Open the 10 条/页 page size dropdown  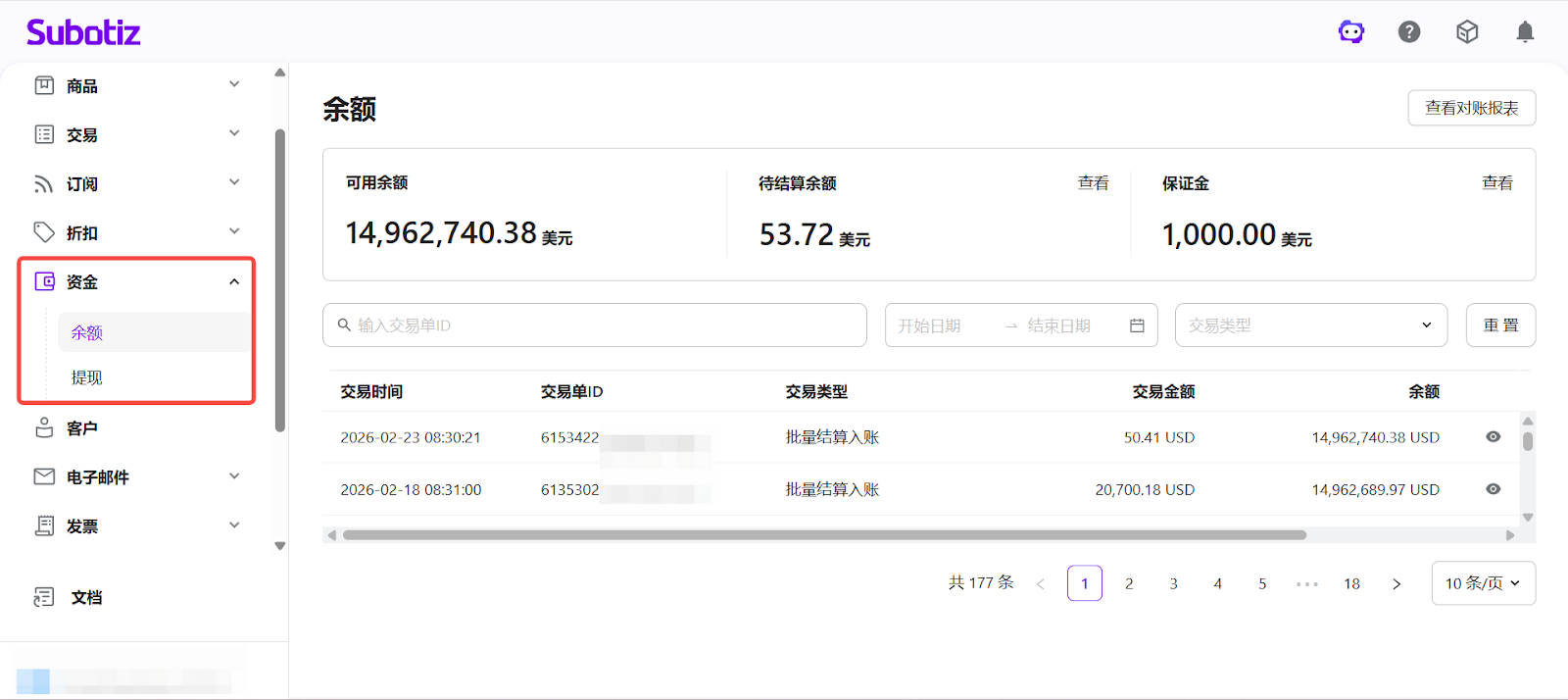coord(1483,583)
